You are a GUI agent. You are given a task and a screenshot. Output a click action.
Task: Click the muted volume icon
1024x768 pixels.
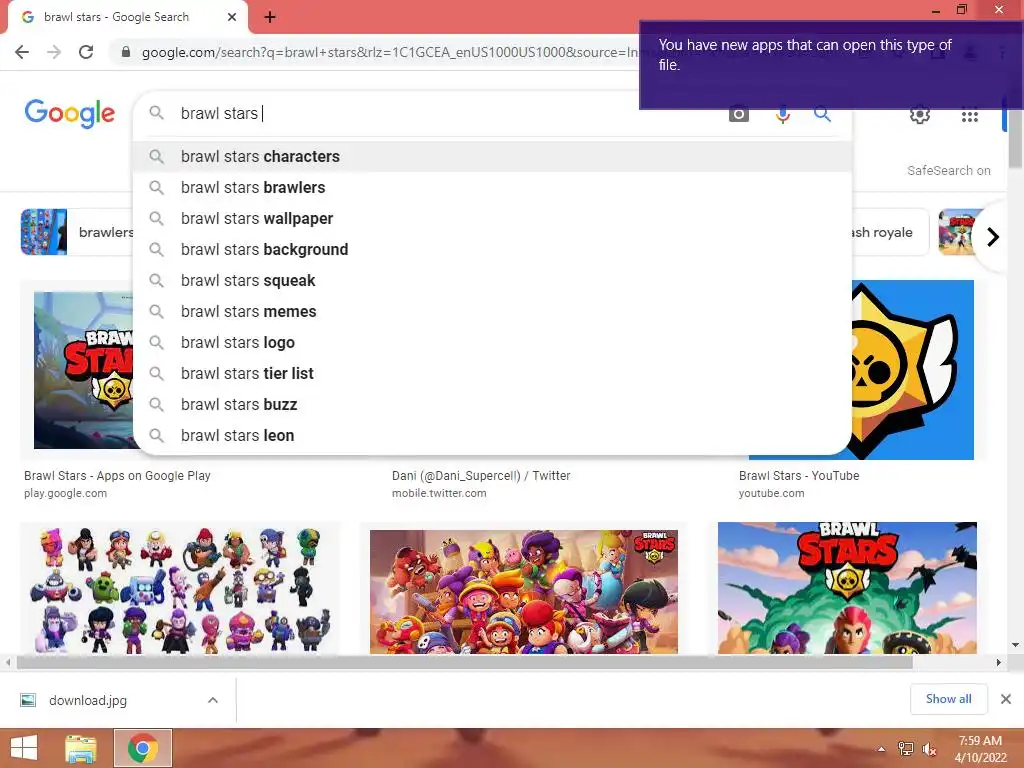point(929,749)
